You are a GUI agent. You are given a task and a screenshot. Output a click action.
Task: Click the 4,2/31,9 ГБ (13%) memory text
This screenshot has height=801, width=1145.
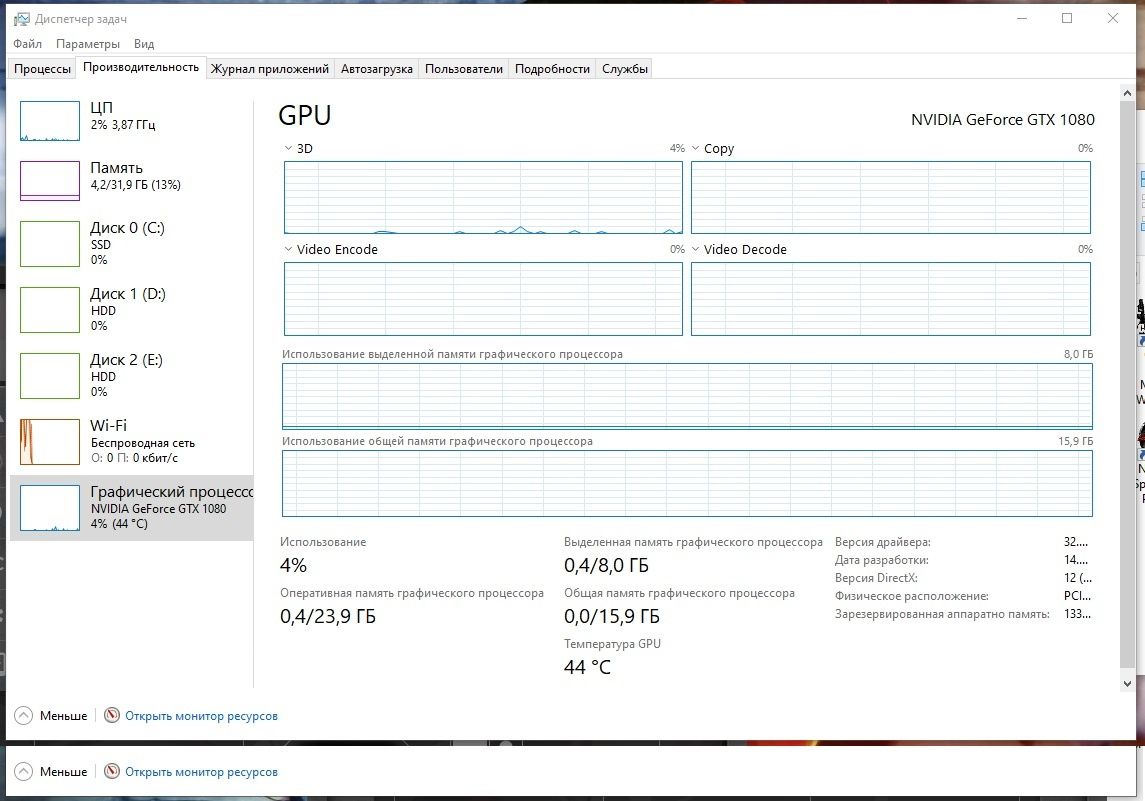136,185
